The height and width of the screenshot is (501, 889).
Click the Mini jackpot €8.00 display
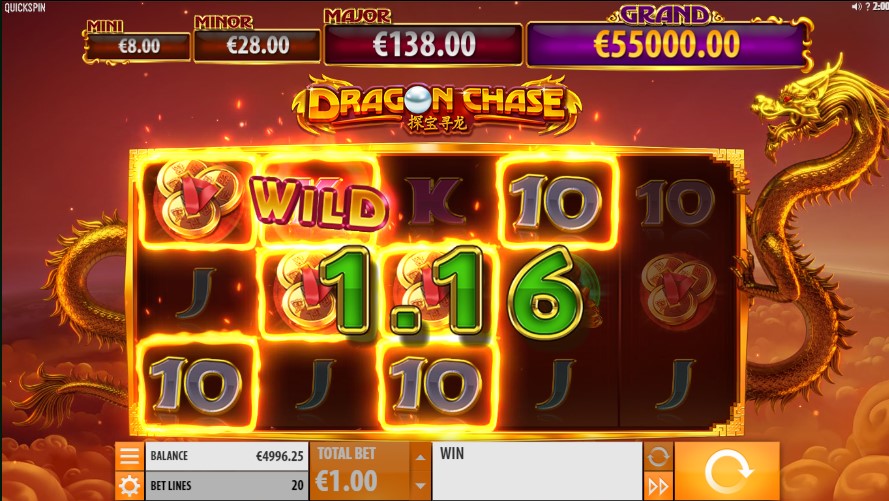click(138, 46)
